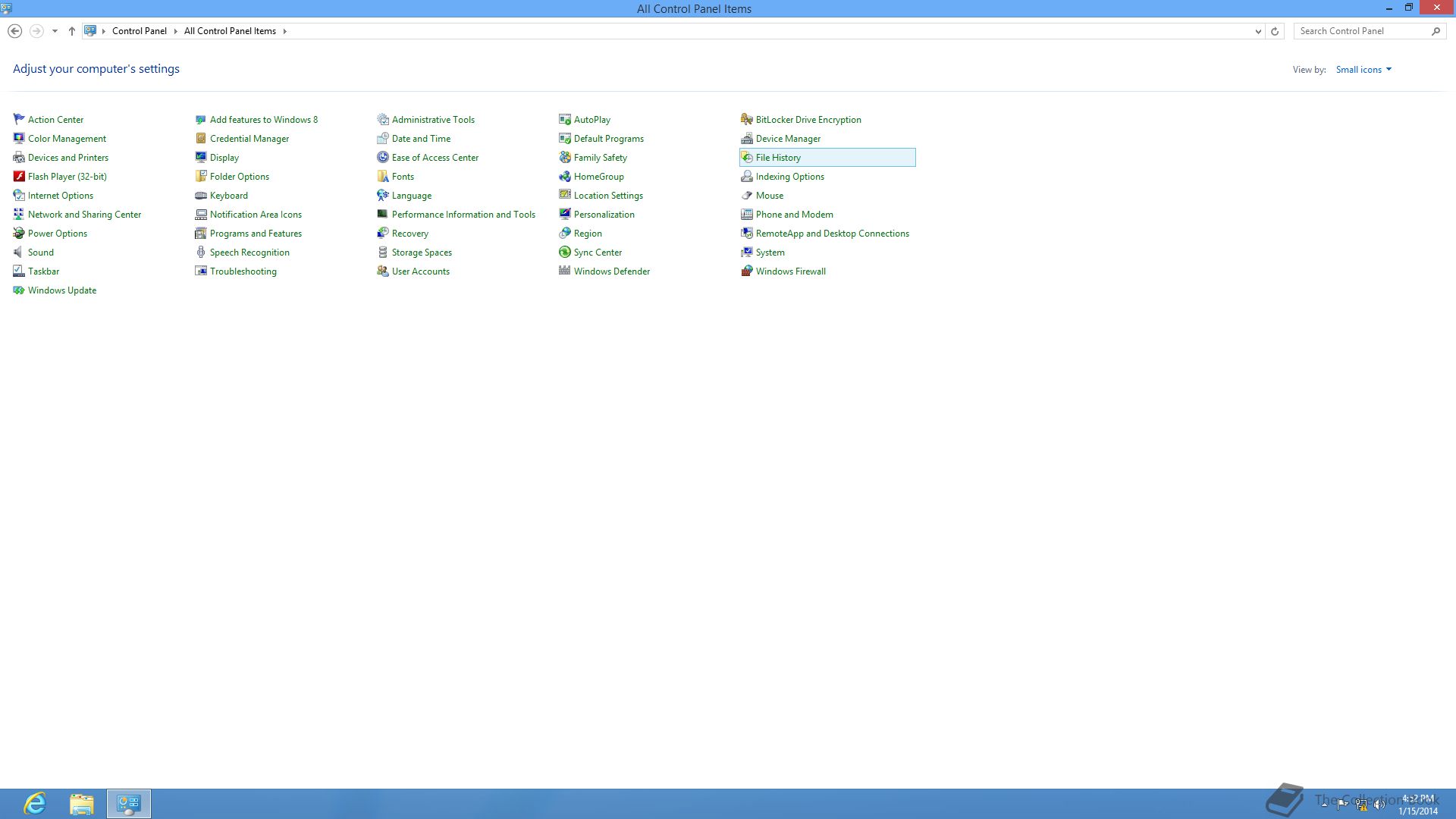Open the Language settings link
This screenshot has height=819, width=1456.
point(412,196)
